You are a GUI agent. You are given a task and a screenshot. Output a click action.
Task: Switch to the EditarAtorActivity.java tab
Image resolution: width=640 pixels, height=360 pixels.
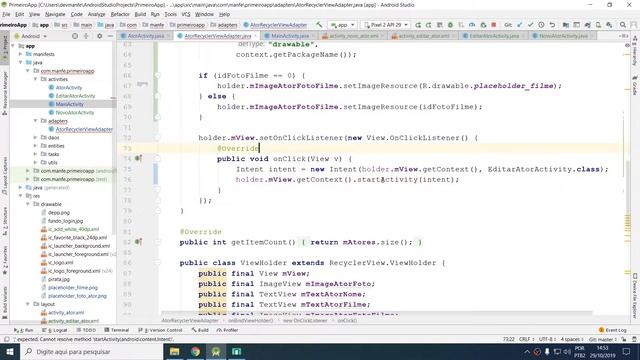(x=493, y=36)
